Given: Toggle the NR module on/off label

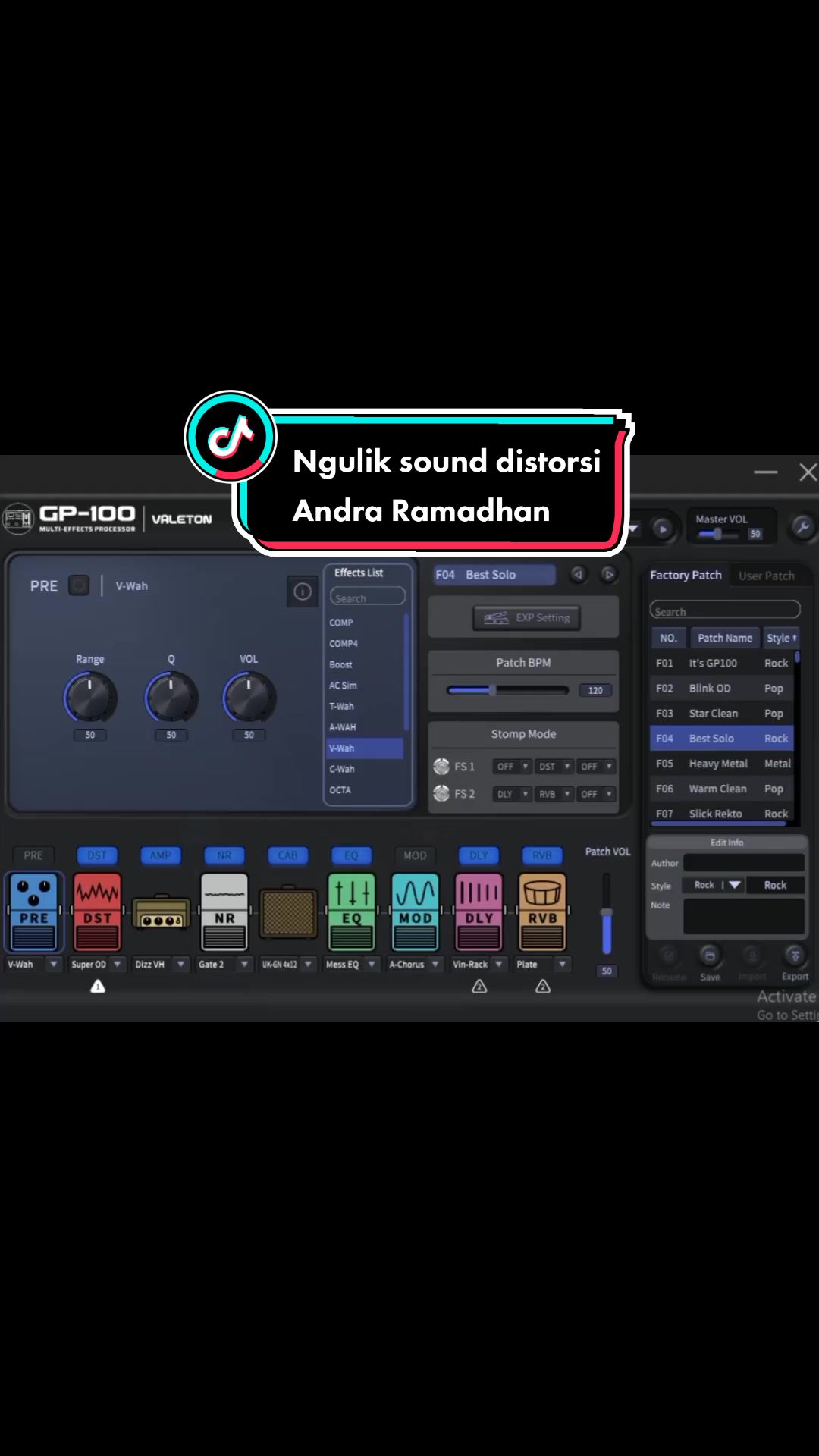Looking at the screenshot, I should coord(224,855).
